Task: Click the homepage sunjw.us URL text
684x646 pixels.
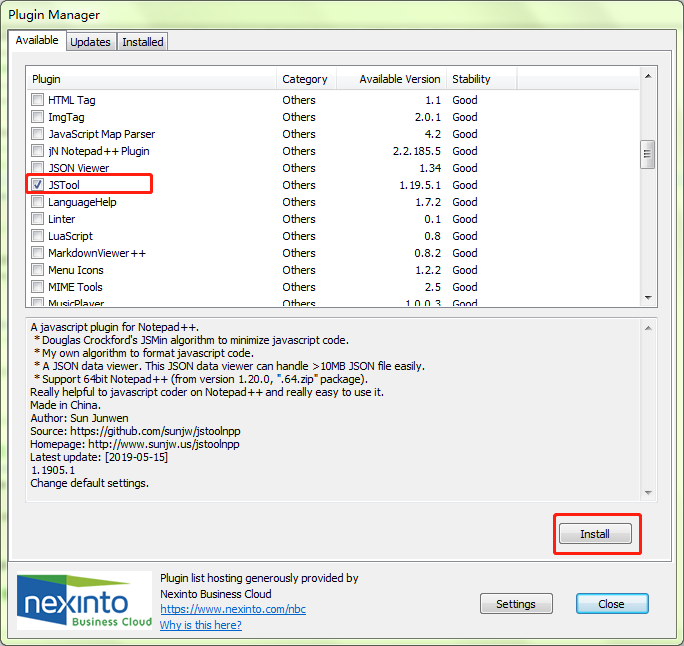Action: tap(164, 444)
